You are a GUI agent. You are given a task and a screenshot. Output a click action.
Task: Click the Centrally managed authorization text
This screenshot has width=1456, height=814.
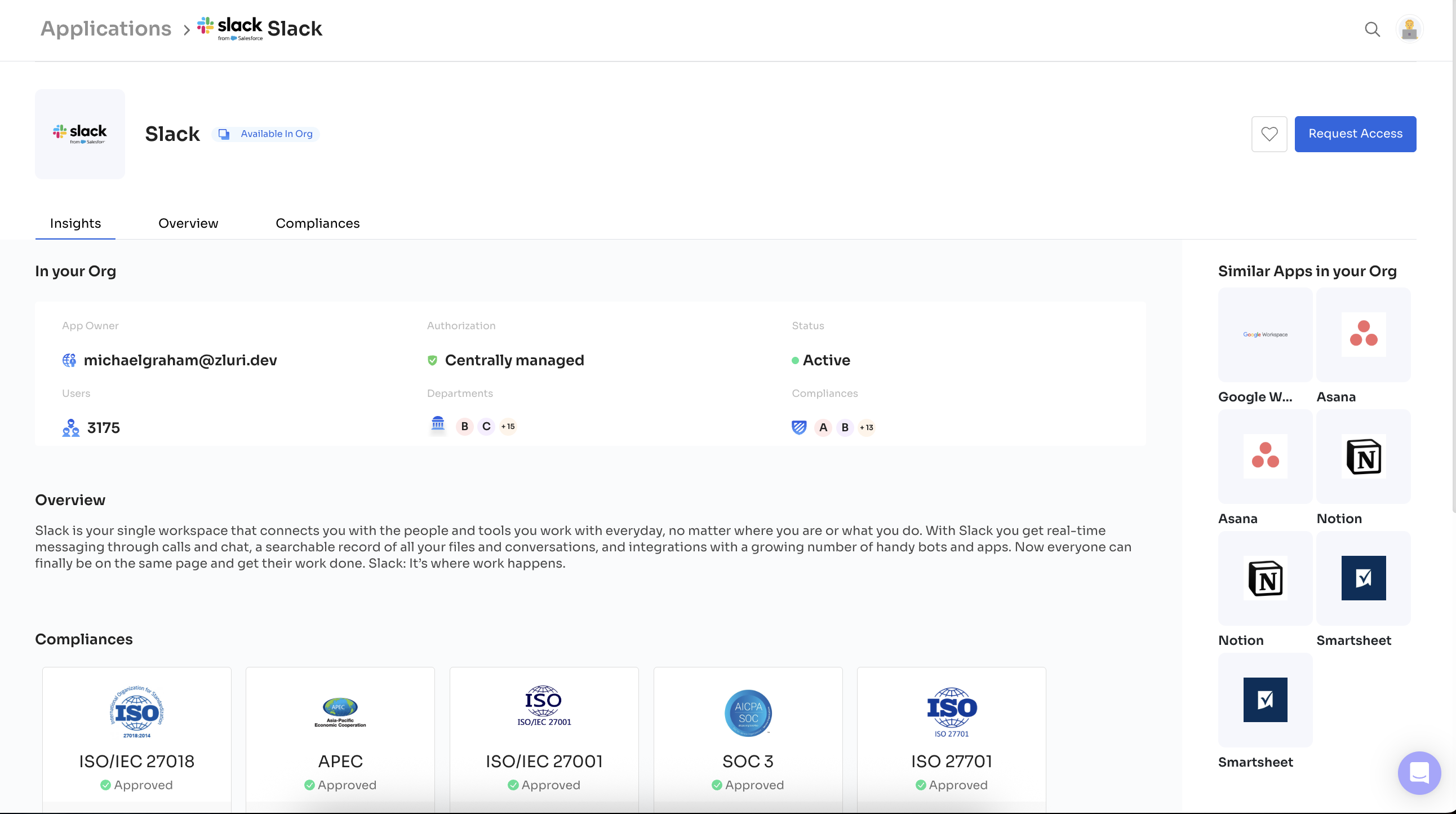(514, 360)
